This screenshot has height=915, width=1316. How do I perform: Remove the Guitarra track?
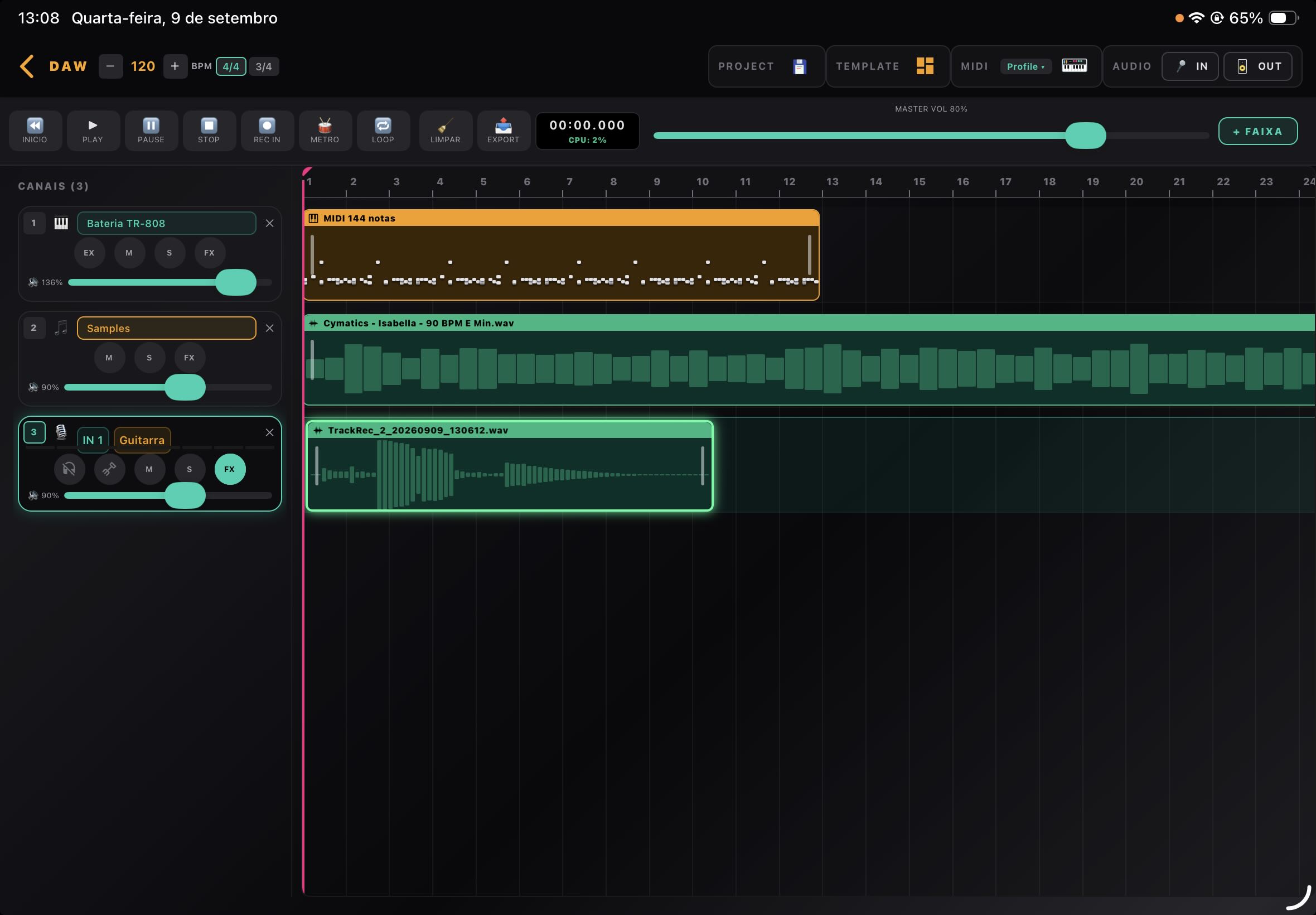click(270, 433)
